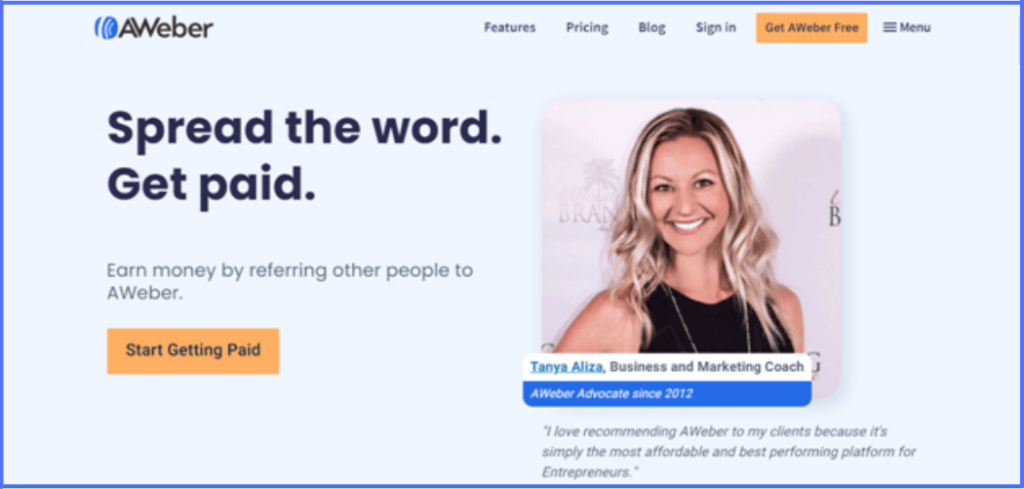Screen dimensions: 1024x489
Task: Open the Features page
Action: tap(509, 27)
